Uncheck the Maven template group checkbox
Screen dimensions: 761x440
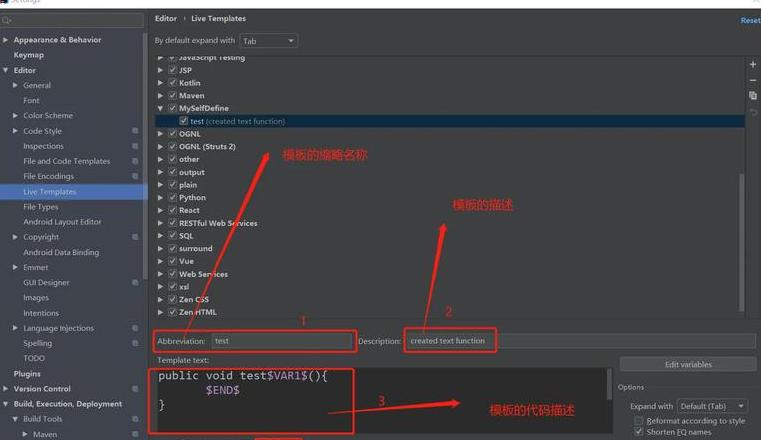click(x=172, y=95)
